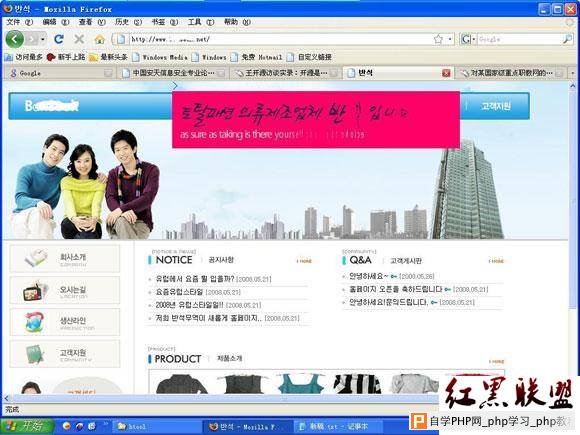Screen dimensions: 580x435
Task: Open notice '저희 반석무역이 새롭게 홈페이지..'
Action: point(209,318)
